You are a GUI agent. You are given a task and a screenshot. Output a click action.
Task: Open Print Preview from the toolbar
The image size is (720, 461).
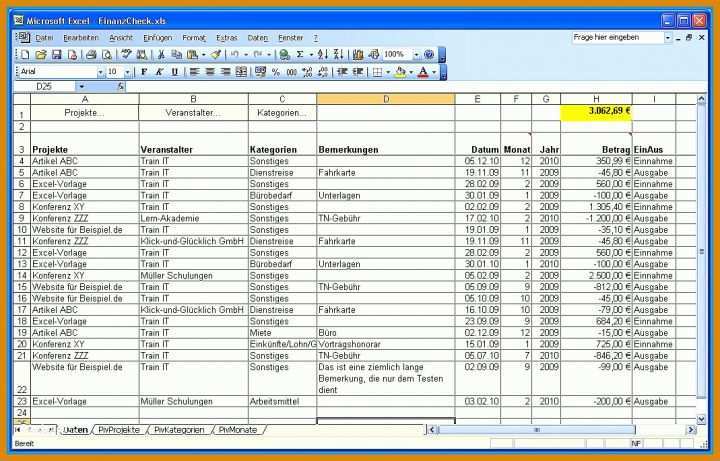(x=107, y=55)
